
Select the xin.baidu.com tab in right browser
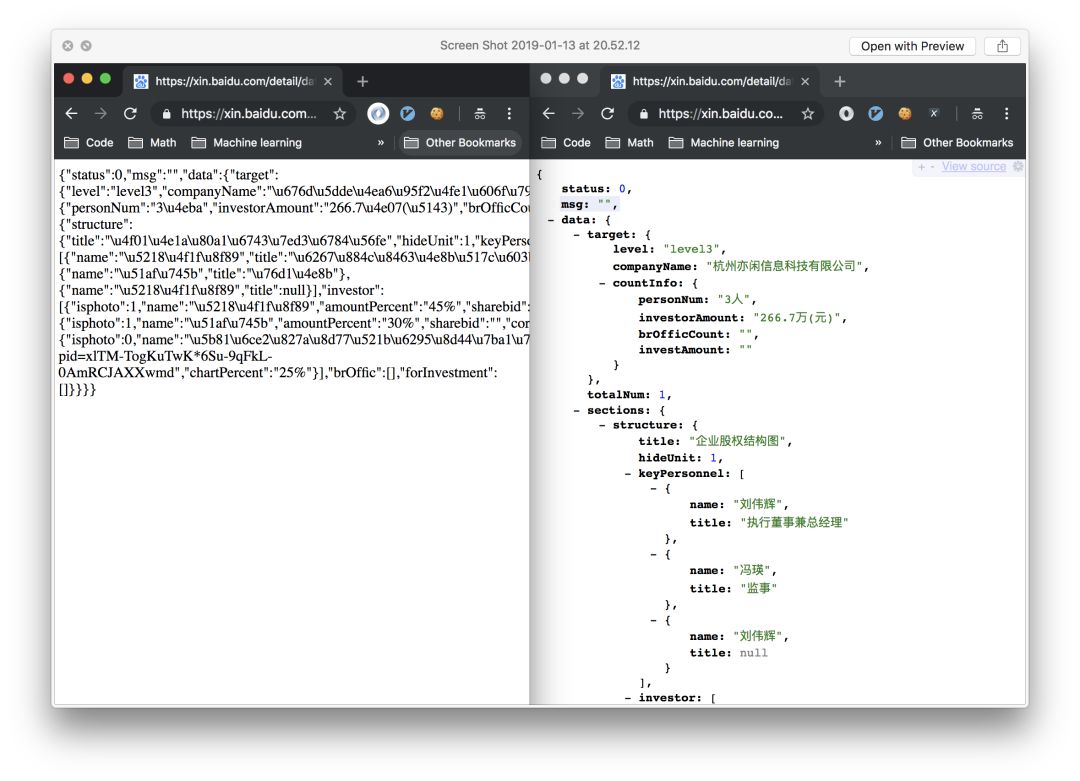click(709, 81)
